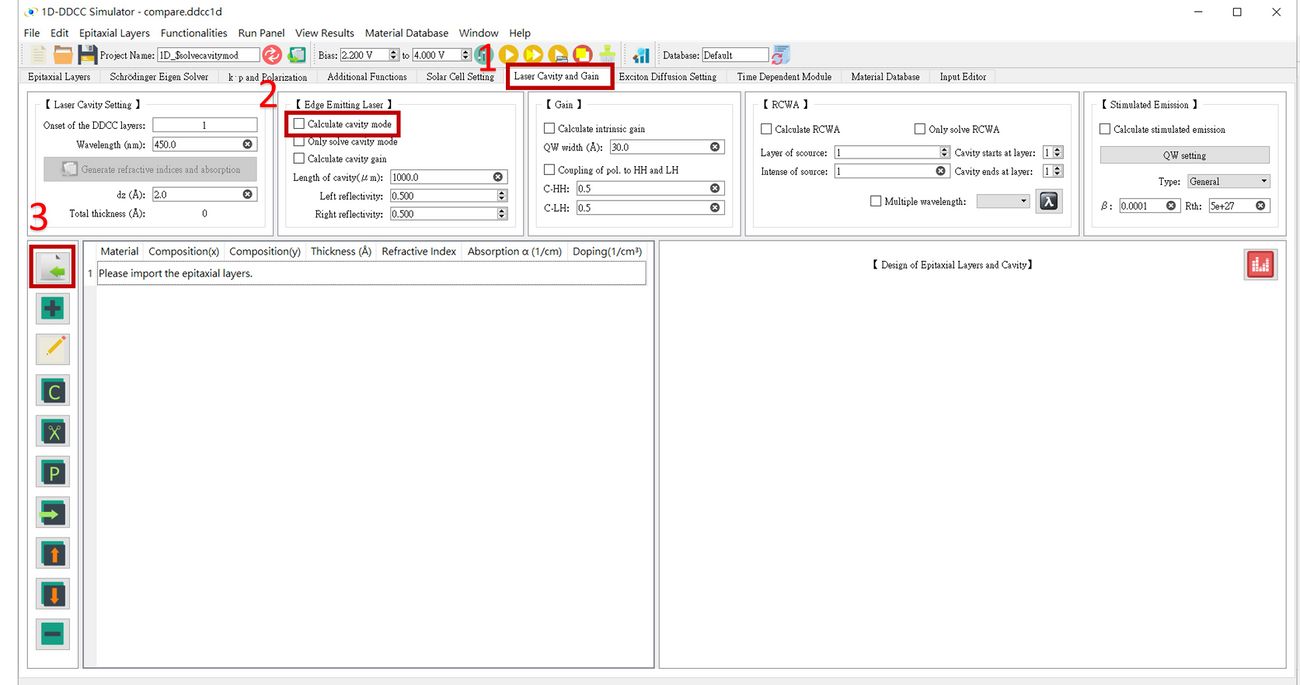Click the red chart icon in design panel
The height and width of the screenshot is (685, 1300).
(x=1260, y=265)
